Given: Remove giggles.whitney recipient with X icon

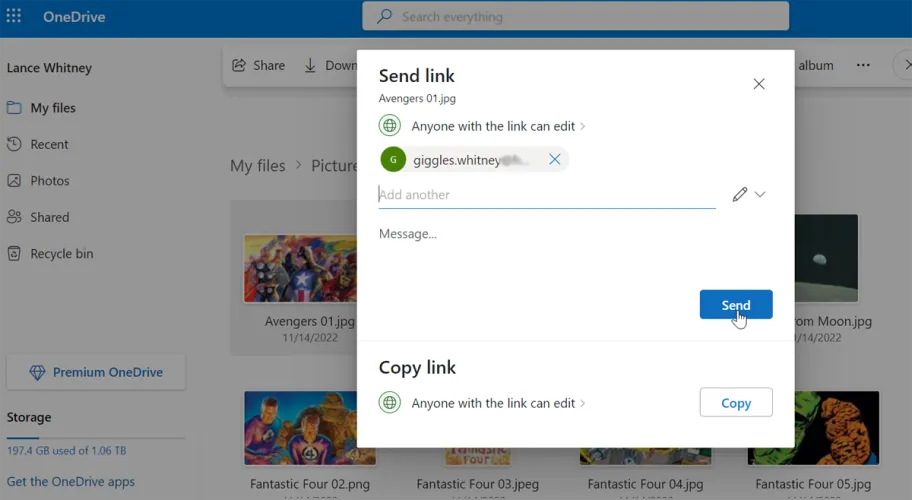Looking at the screenshot, I should (554, 159).
